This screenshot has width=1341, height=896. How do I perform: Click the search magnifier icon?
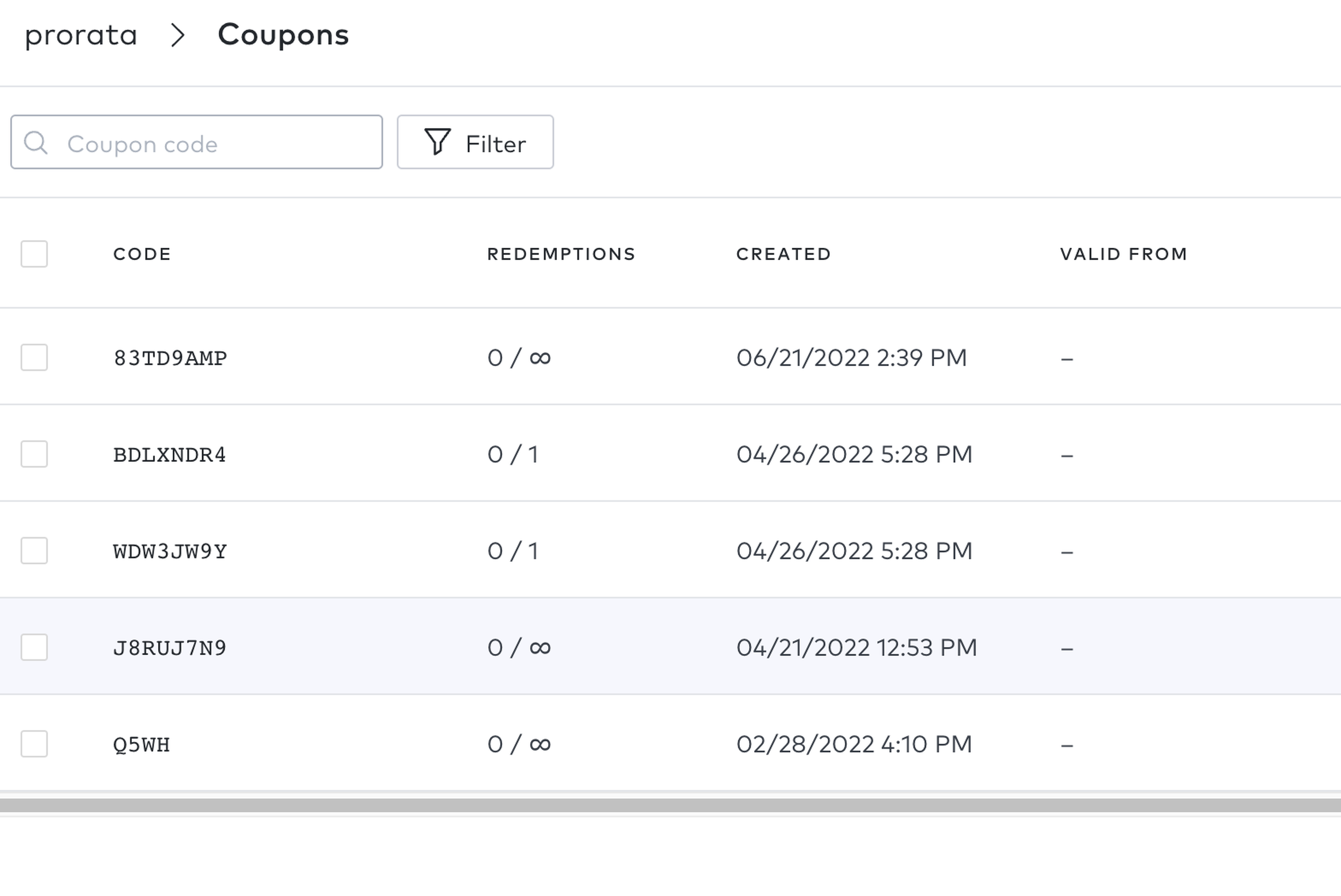pos(35,142)
